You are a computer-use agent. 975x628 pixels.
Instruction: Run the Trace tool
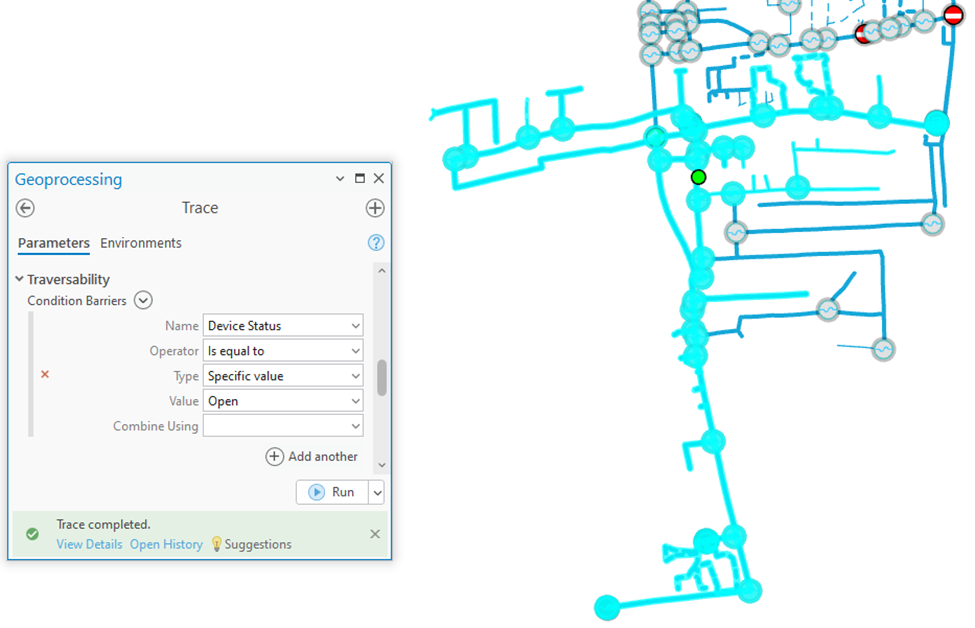(333, 492)
